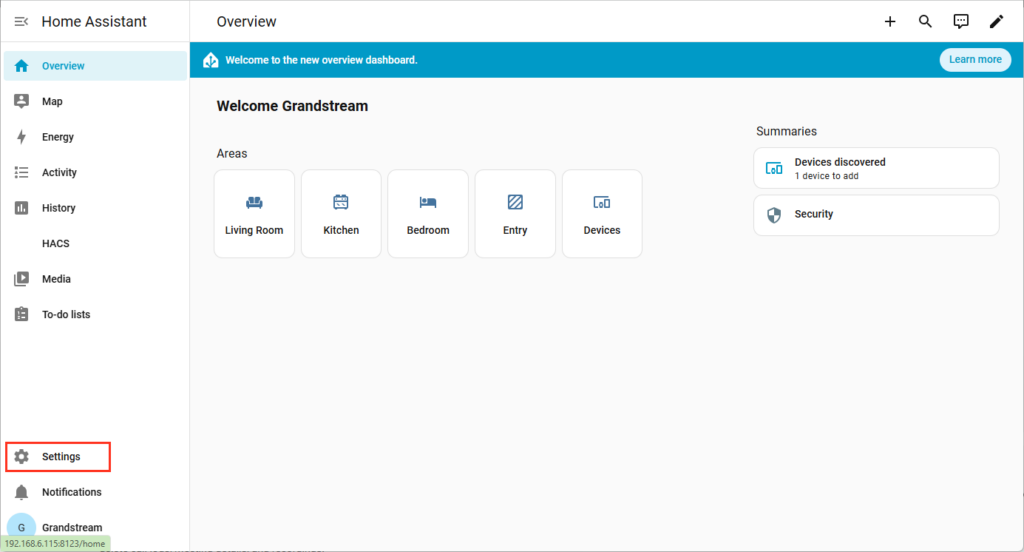Click the Overview page title in header

pos(246,22)
